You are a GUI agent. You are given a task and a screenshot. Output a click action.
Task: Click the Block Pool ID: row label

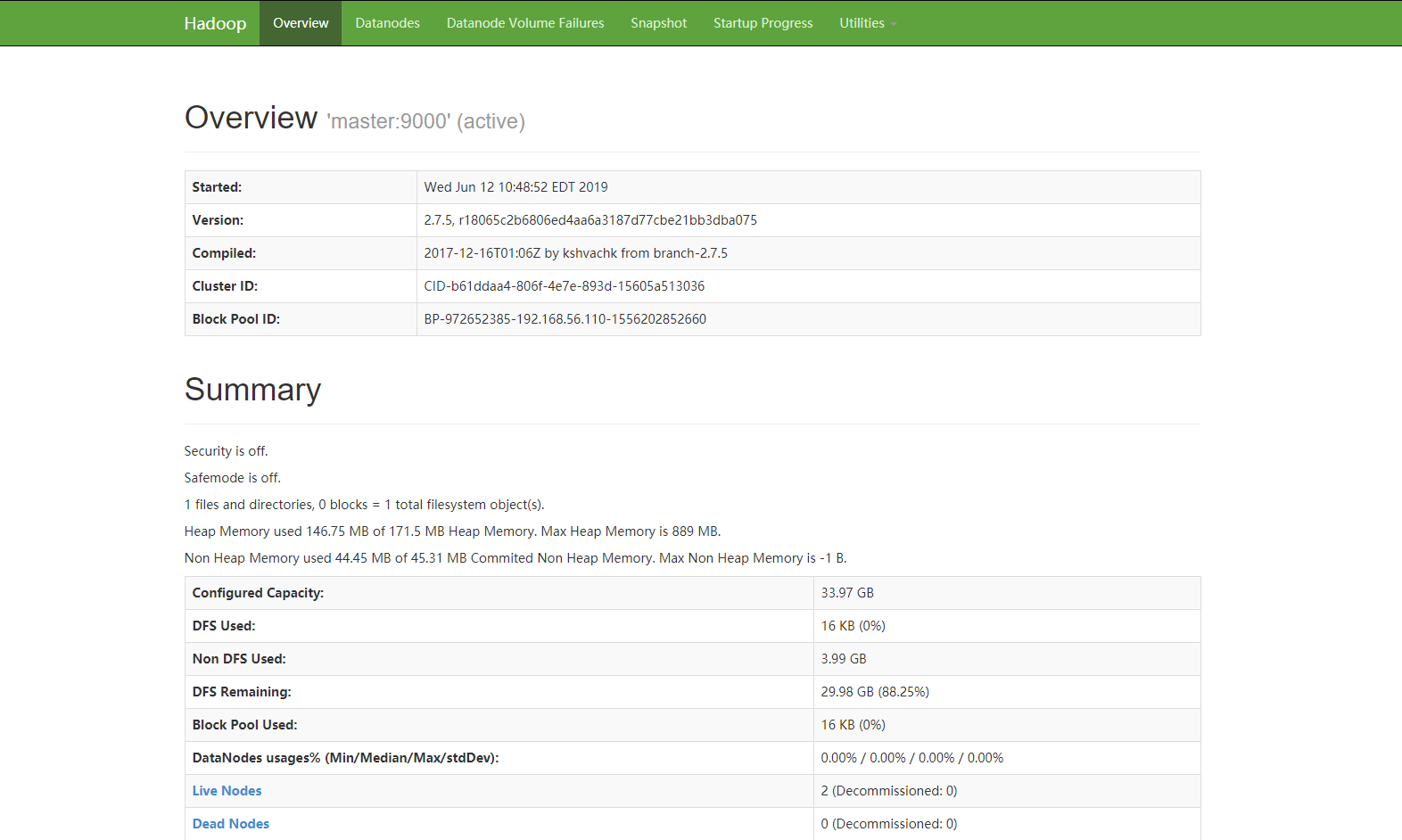coord(235,319)
